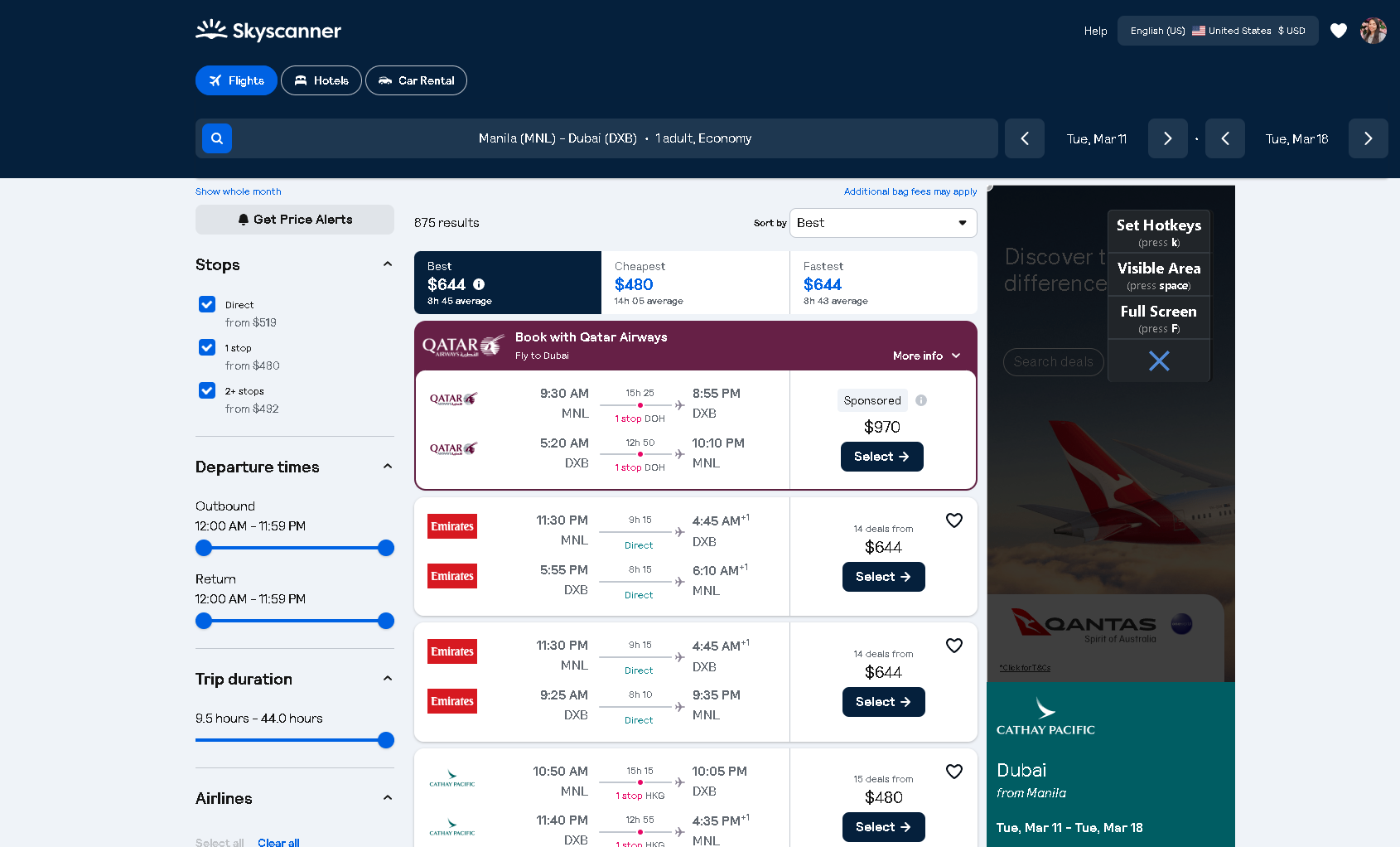Select the Emirates itinerary returning 9:25 AM
The image size is (1400, 847).
[x=884, y=702]
